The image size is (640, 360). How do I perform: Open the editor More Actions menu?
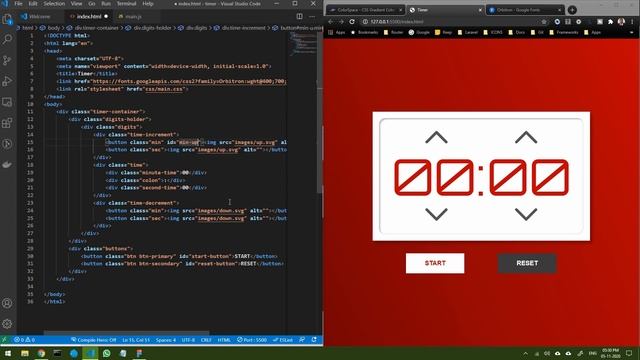pos(312,16)
